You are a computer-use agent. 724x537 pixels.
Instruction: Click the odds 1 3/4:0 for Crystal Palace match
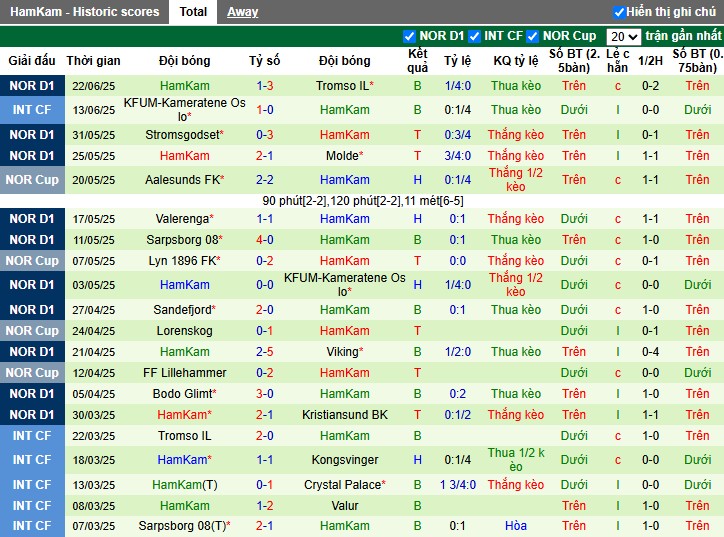coord(458,485)
